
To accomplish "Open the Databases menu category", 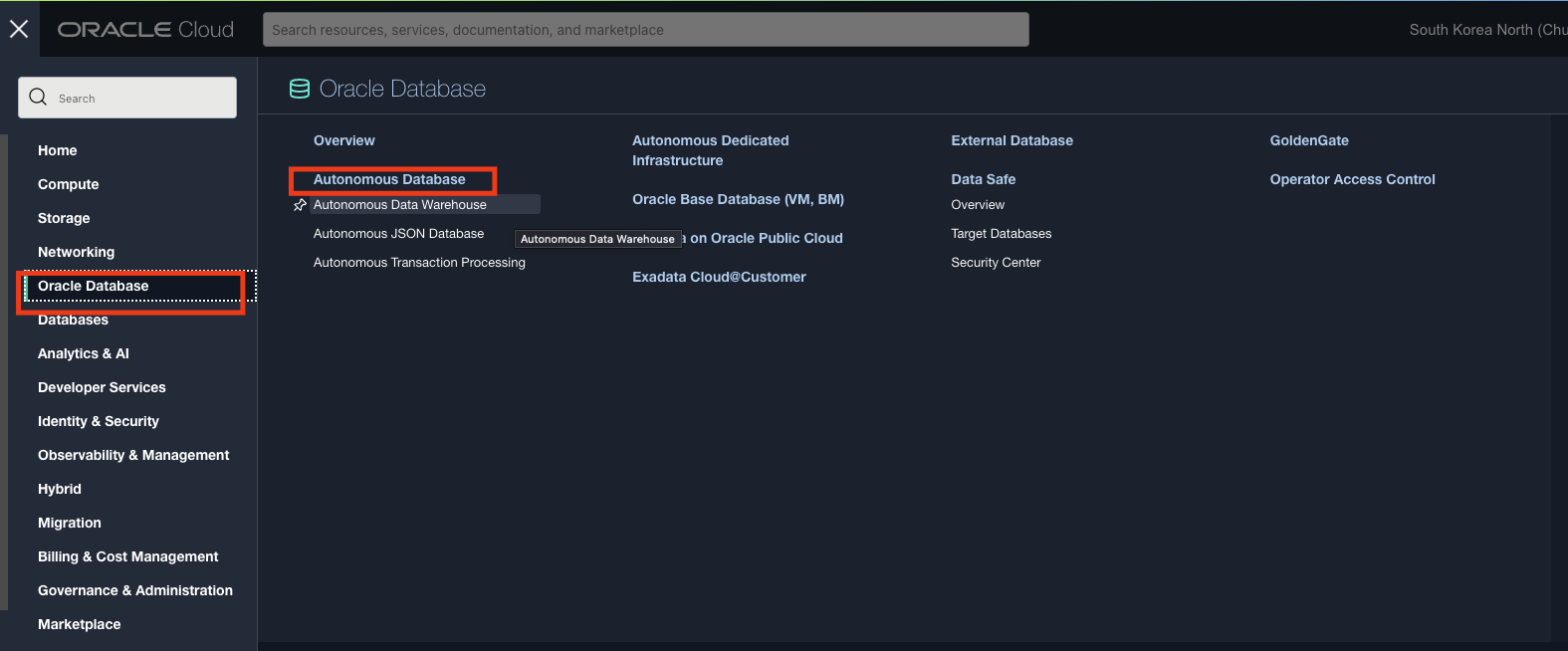I will click(x=74, y=320).
